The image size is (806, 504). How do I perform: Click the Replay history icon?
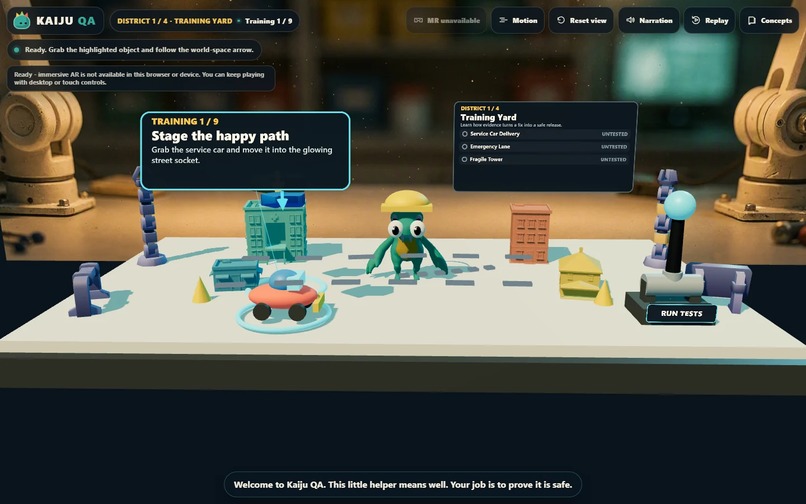click(695, 21)
